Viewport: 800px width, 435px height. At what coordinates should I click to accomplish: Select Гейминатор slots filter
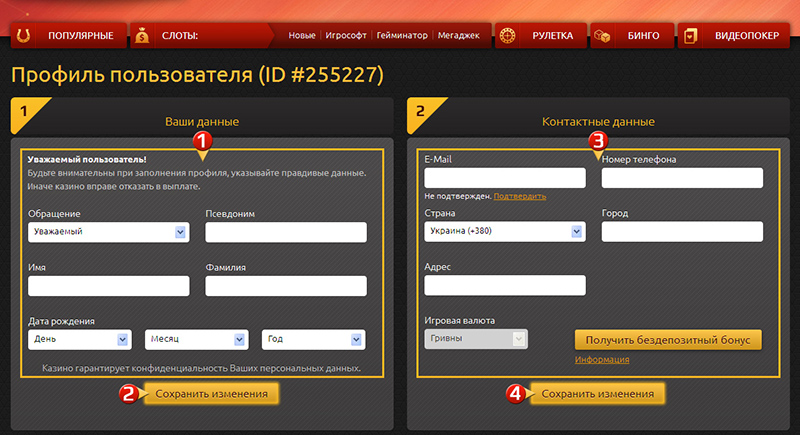pos(402,36)
